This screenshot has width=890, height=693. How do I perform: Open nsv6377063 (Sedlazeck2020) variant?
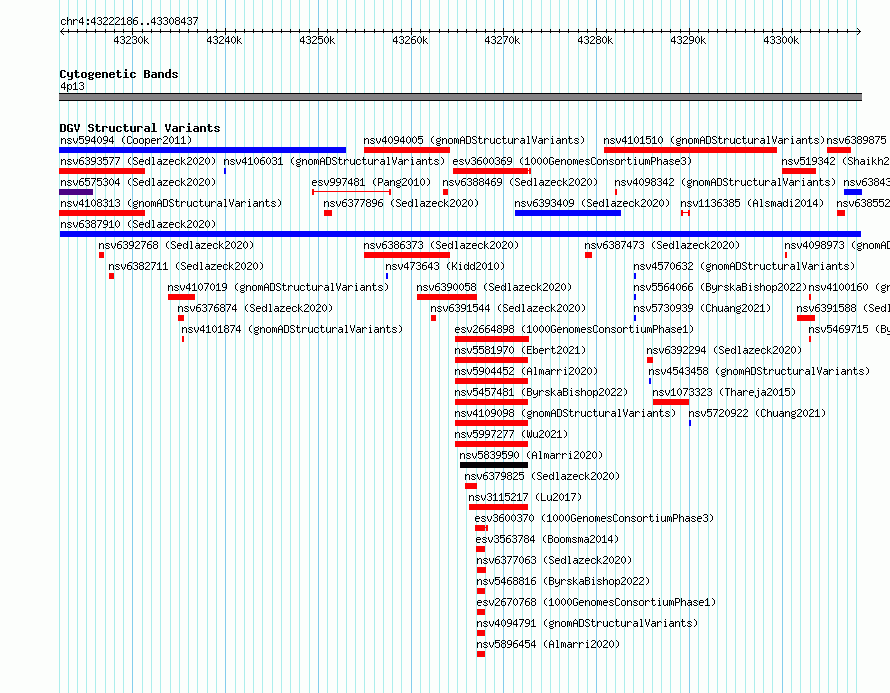pyautogui.click(x=554, y=560)
